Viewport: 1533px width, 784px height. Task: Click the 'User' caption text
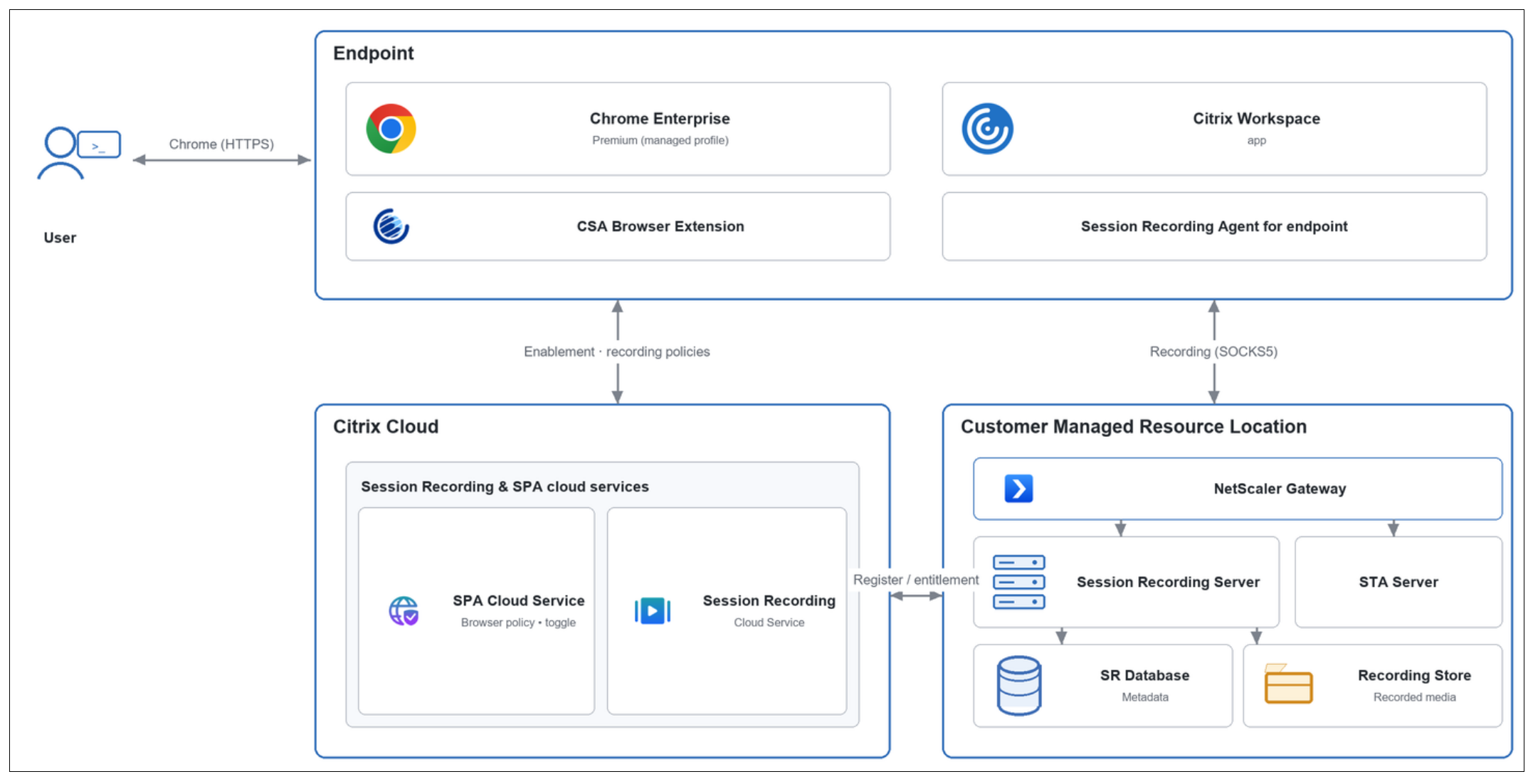60,238
